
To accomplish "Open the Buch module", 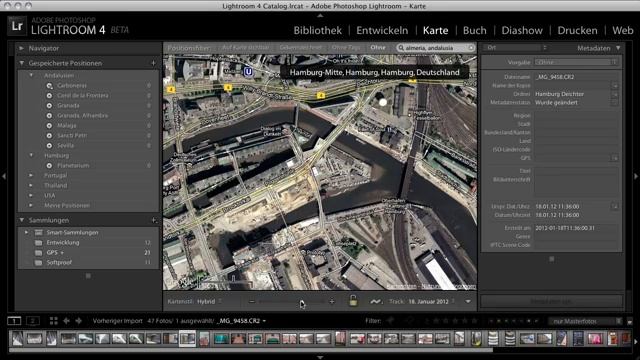I will [475, 31].
